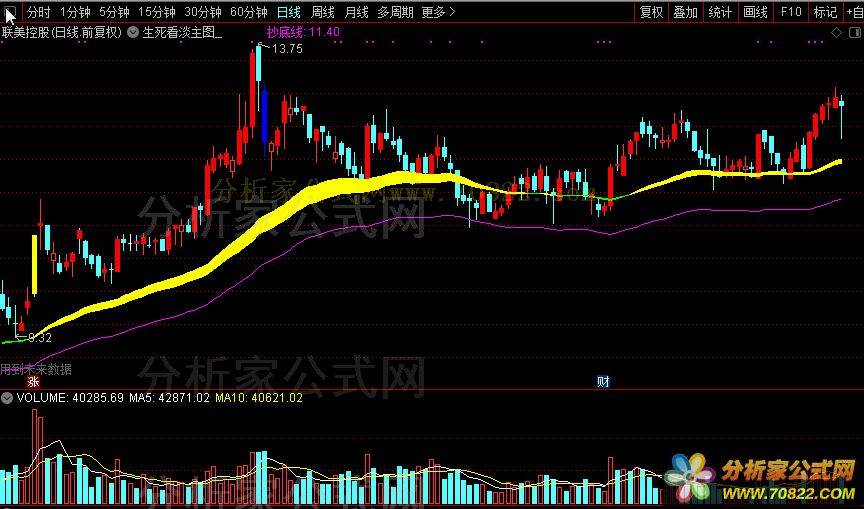The width and height of the screenshot is (864, 509).
Task: Click the MA10: 40621.02 readout
Action: [259, 398]
